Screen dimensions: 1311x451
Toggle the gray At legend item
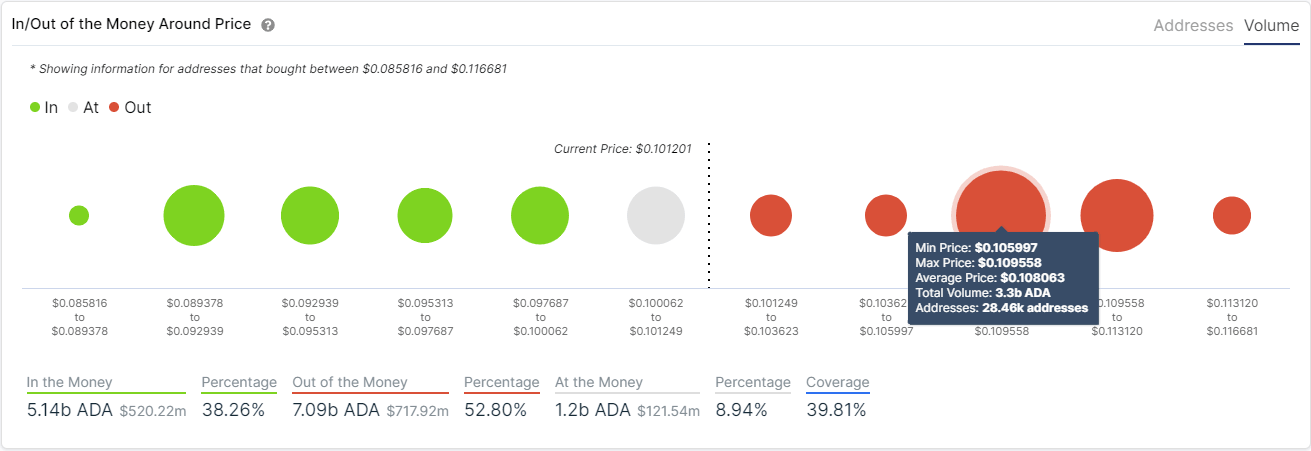83,107
